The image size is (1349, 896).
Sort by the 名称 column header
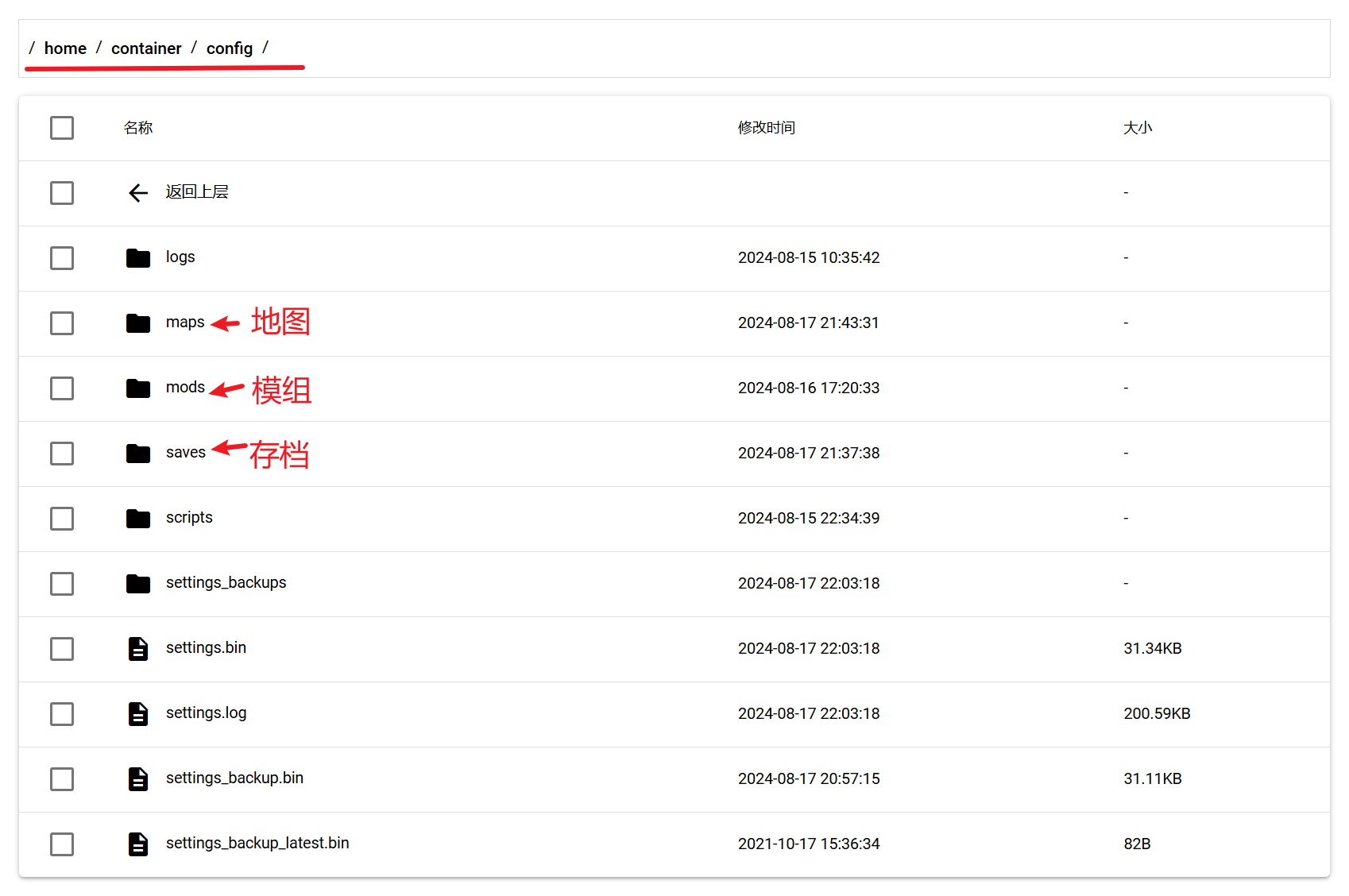click(x=138, y=127)
